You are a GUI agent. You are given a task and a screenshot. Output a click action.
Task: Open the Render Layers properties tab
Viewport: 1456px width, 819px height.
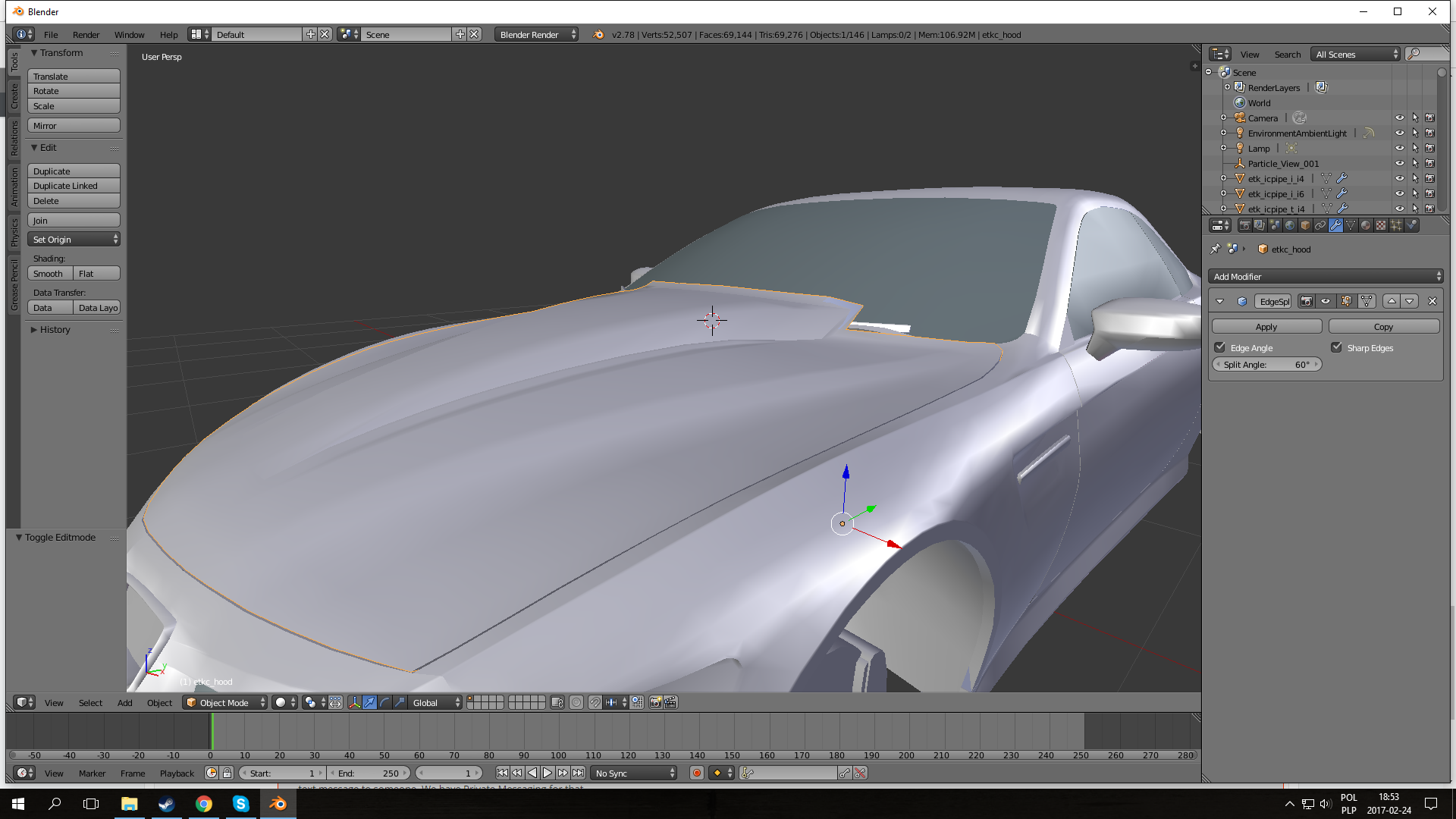tap(1260, 225)
